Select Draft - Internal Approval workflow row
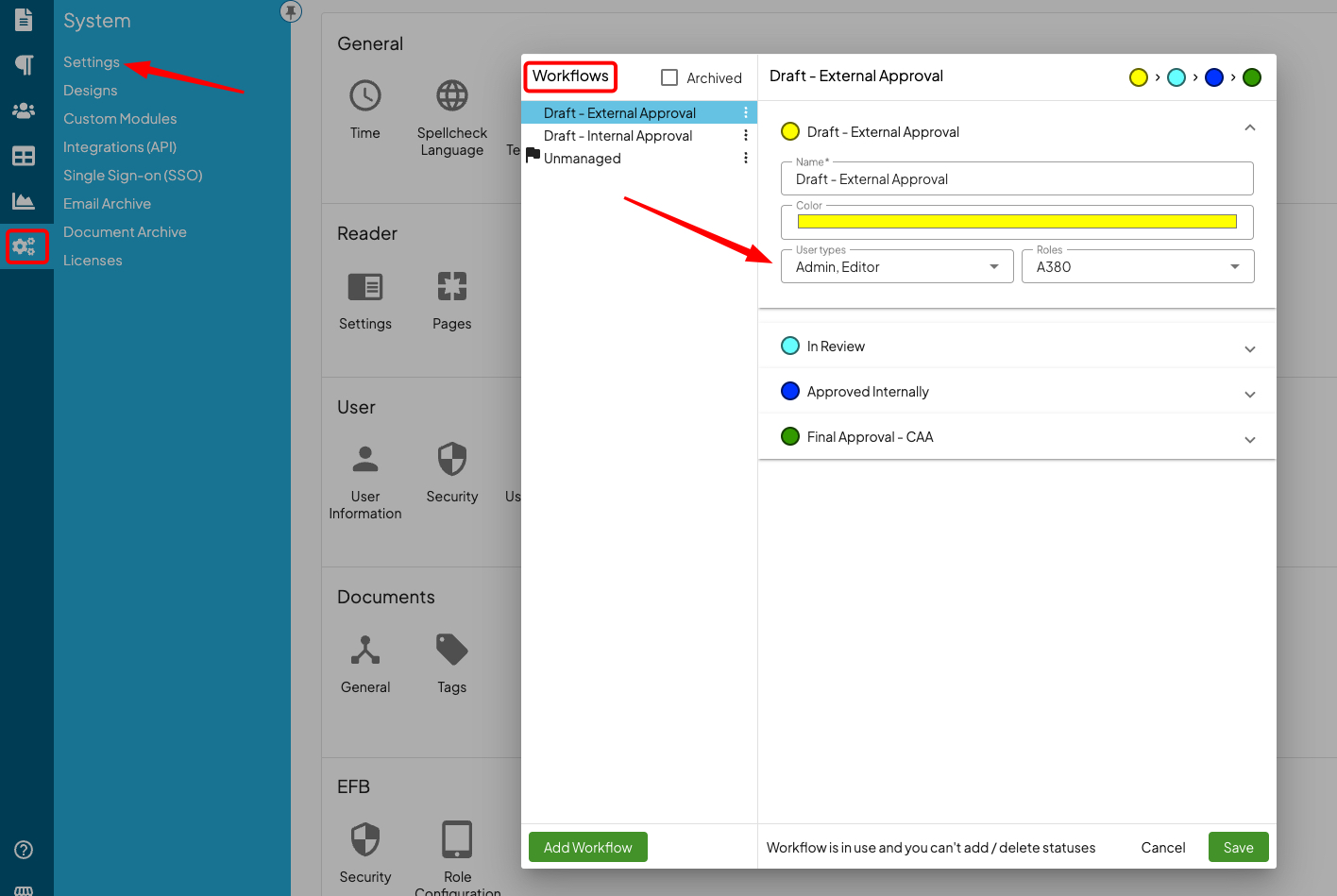 [639, 135]
